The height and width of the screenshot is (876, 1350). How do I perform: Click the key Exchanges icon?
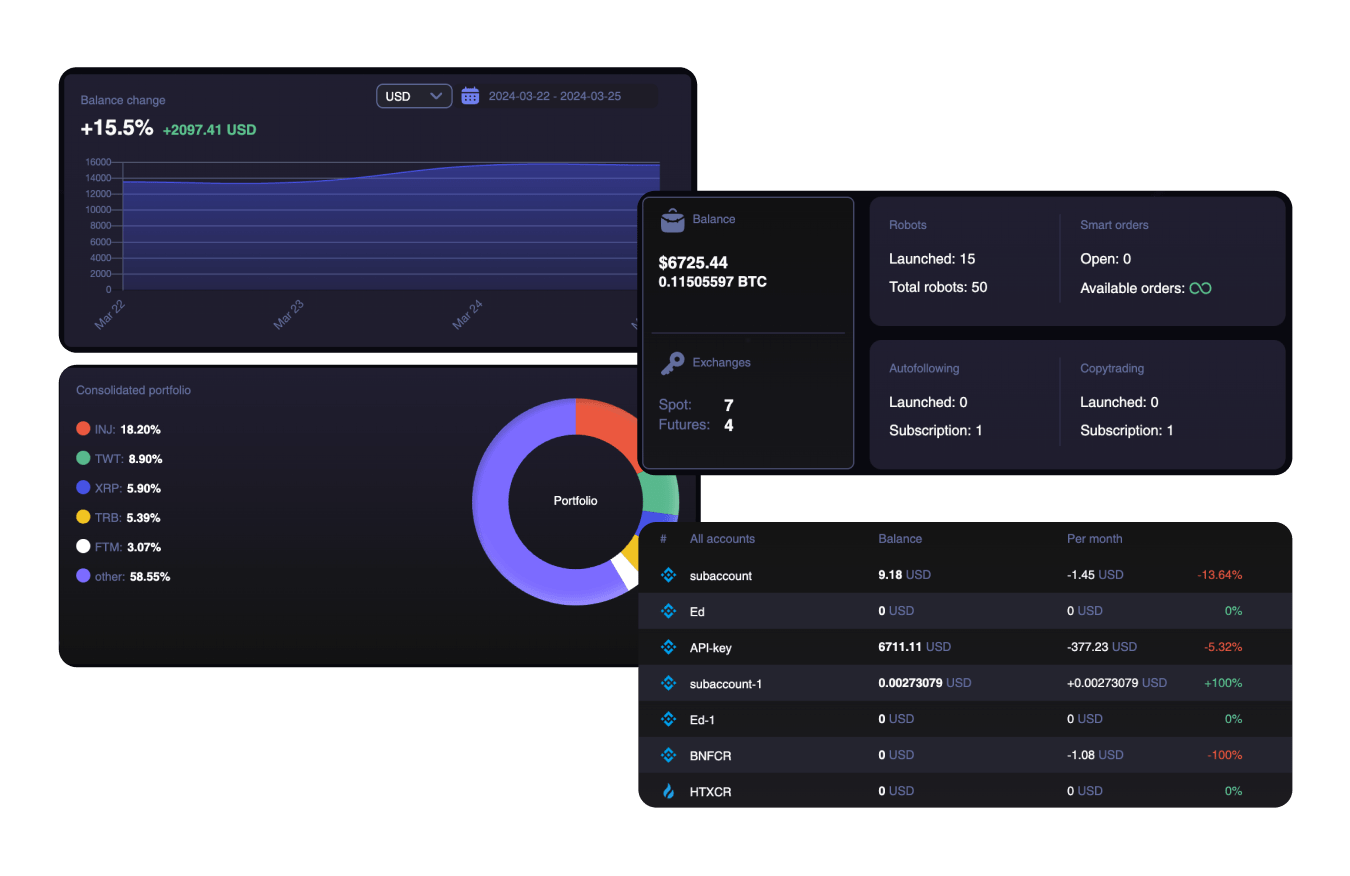click(673, 363)
